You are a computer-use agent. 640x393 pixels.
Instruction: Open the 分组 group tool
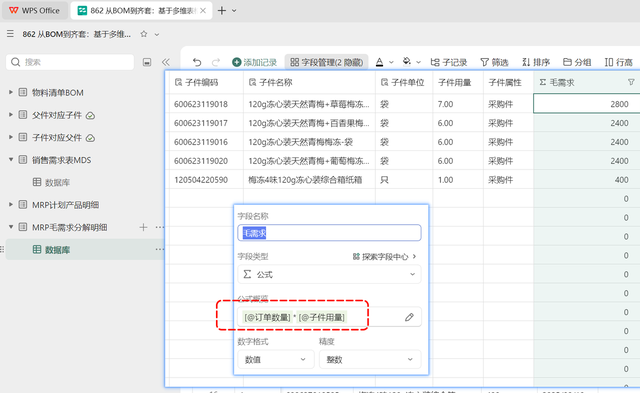577,62
